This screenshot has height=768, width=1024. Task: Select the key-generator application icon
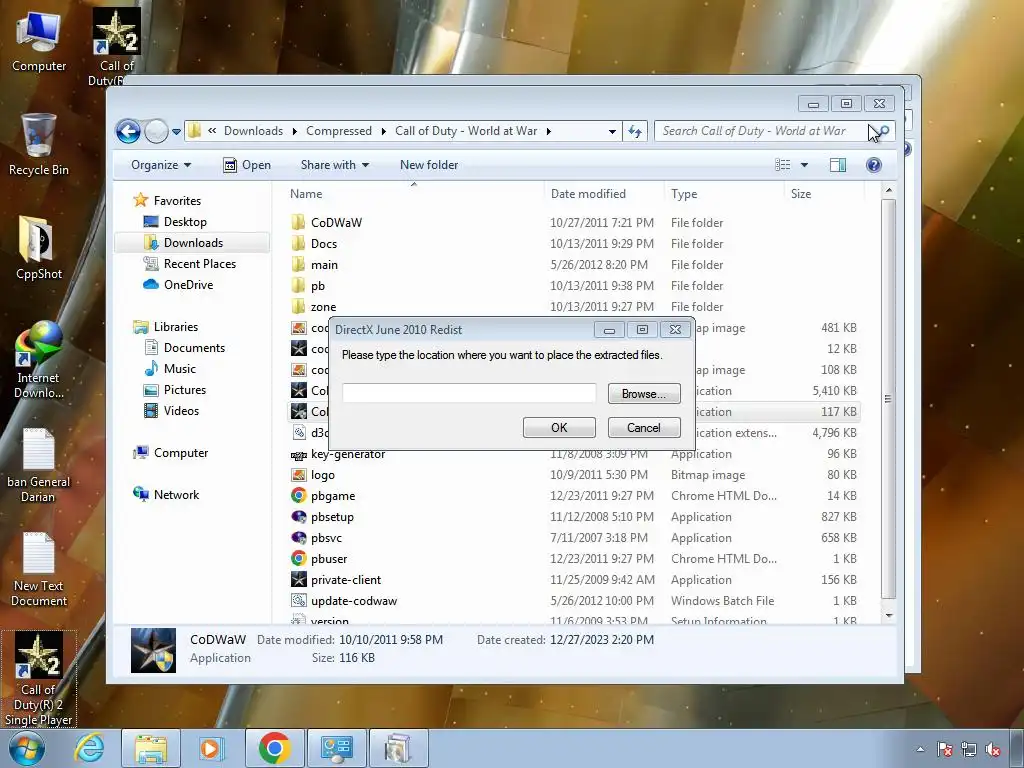click(298, 455)
